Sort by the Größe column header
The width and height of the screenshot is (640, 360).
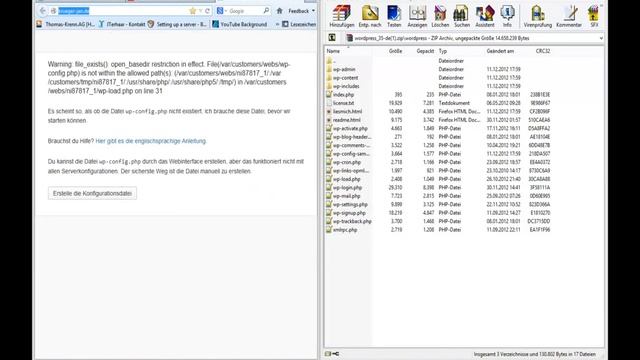coord(396,51)
